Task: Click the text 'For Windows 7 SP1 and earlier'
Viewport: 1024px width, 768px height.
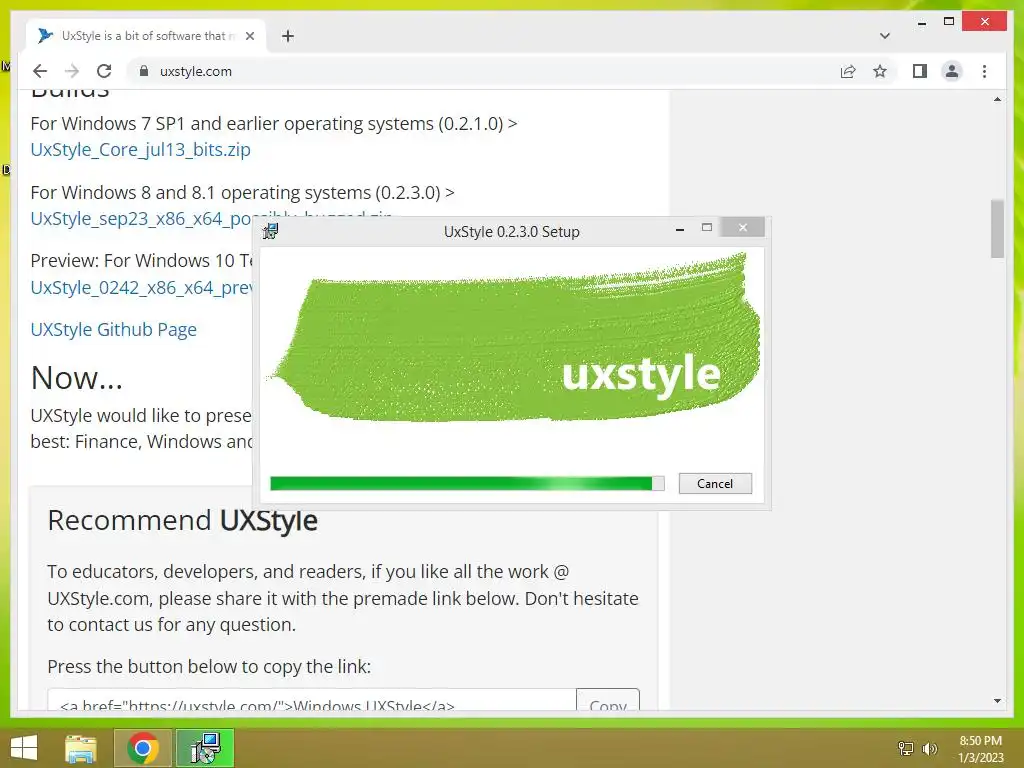Action: (x=157, y=123)
